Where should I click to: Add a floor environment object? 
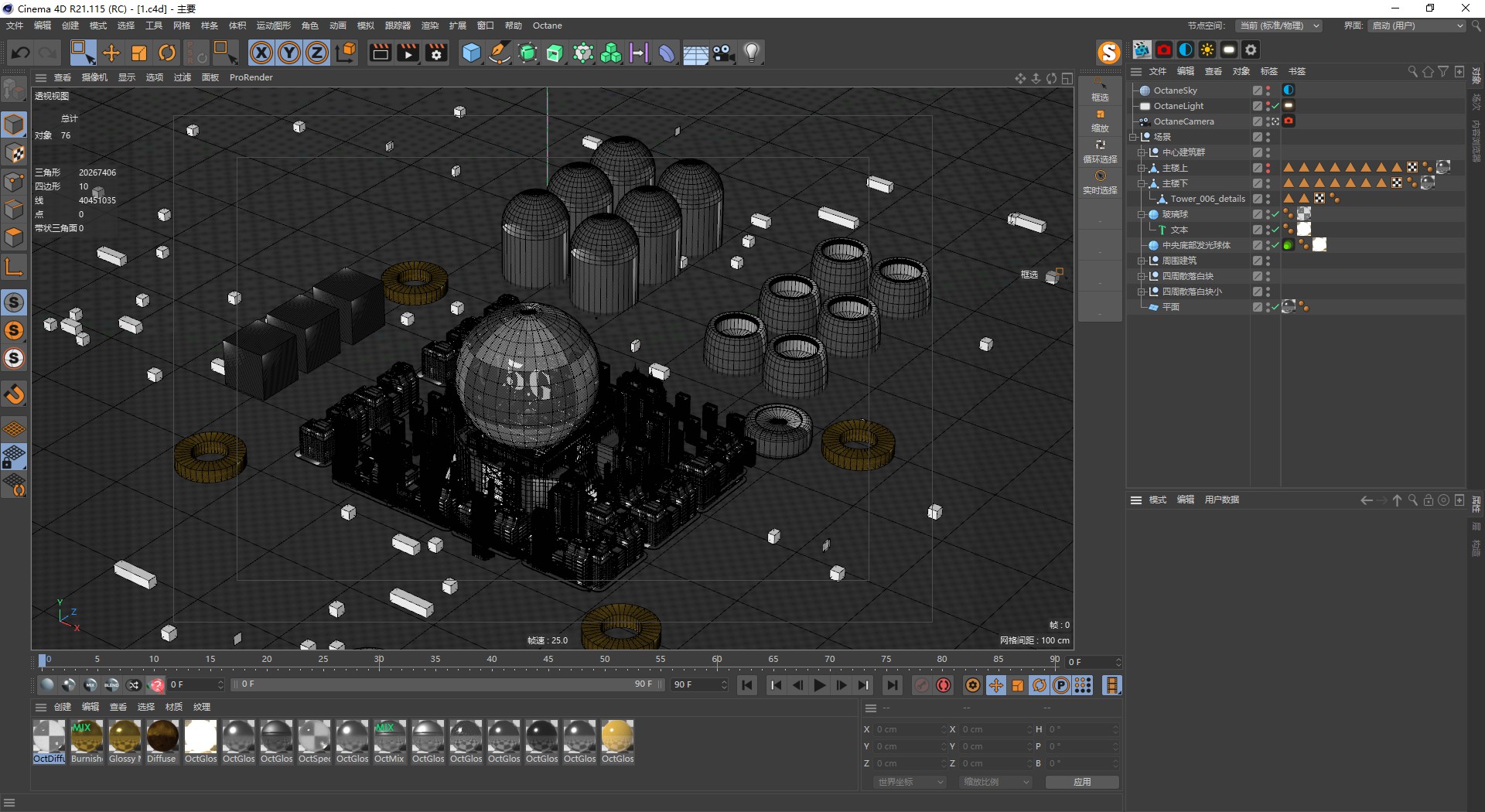tap(695, 53)
